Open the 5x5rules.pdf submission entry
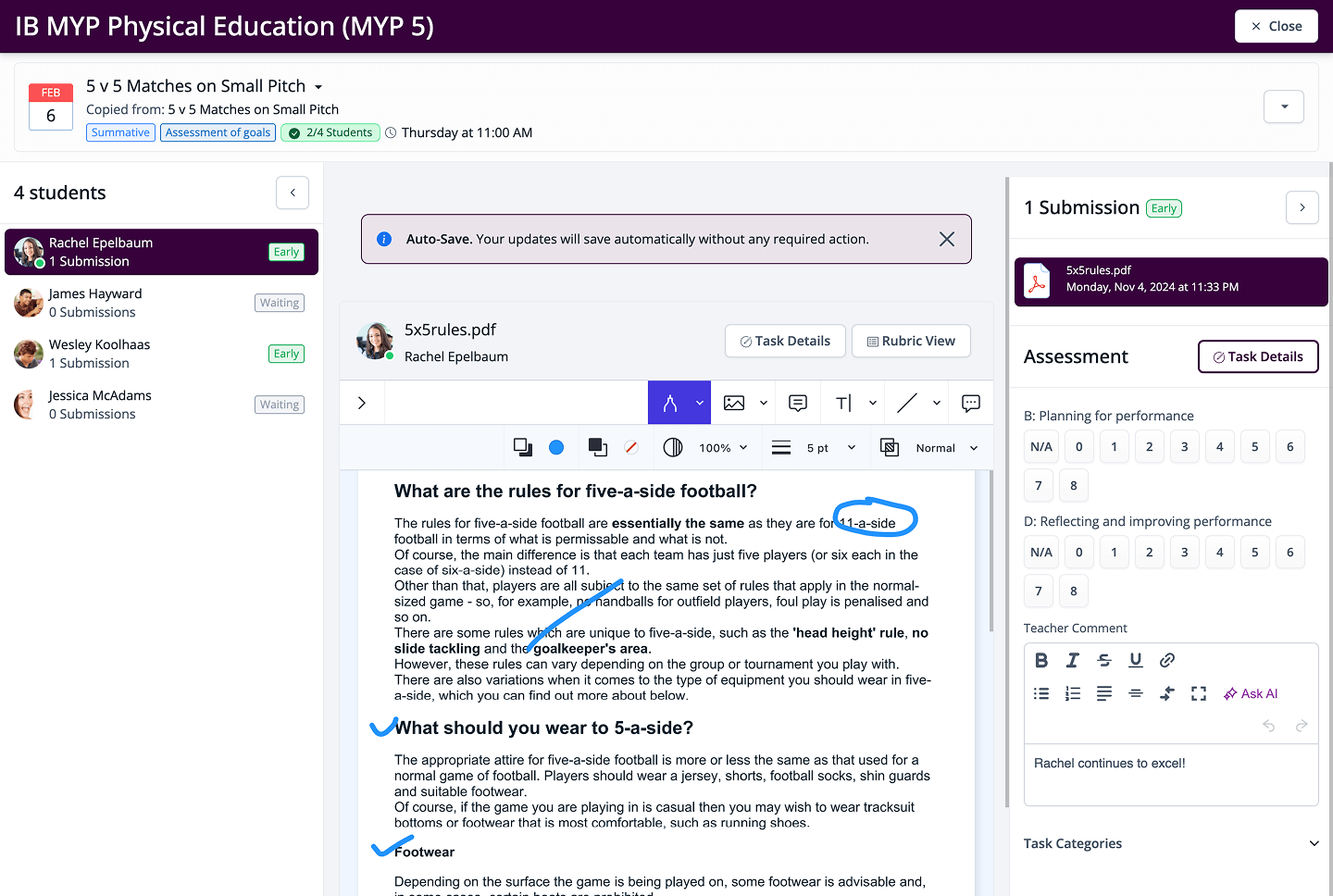The height and width of the screenshot is (896, 1333). pos(1171,281)
